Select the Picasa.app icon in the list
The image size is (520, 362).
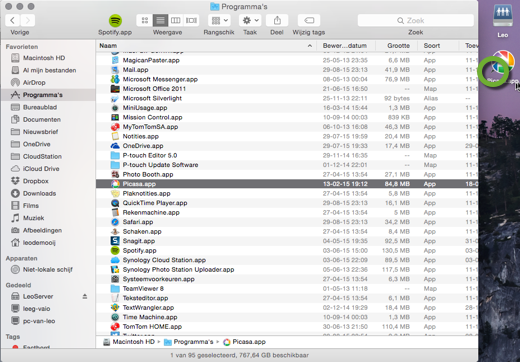115,184
